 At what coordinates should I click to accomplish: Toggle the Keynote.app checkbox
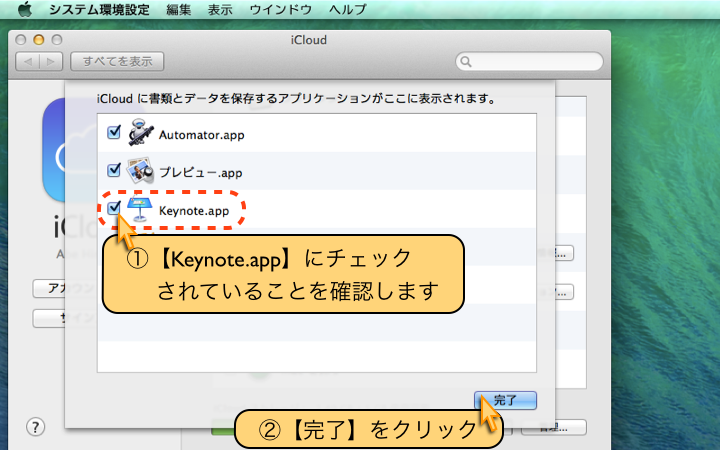114,208
